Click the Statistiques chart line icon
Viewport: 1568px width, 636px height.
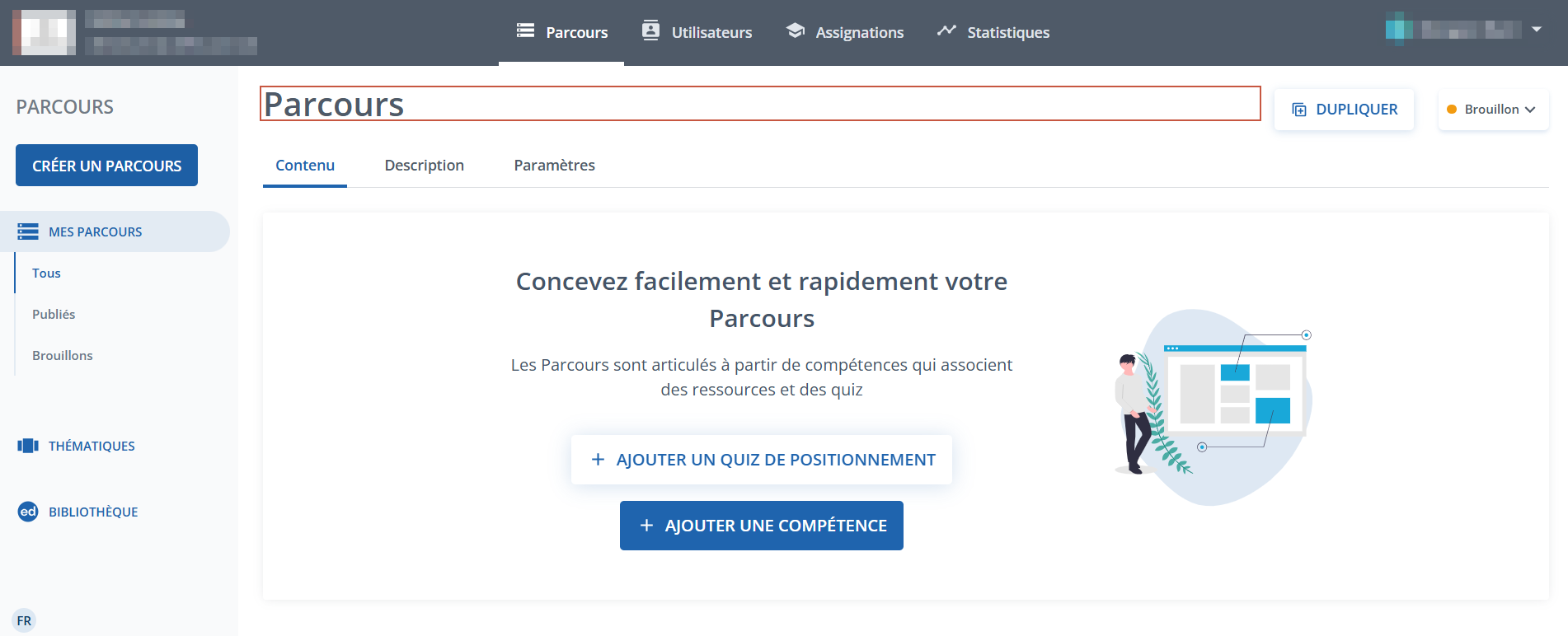[x=946, y=31]
